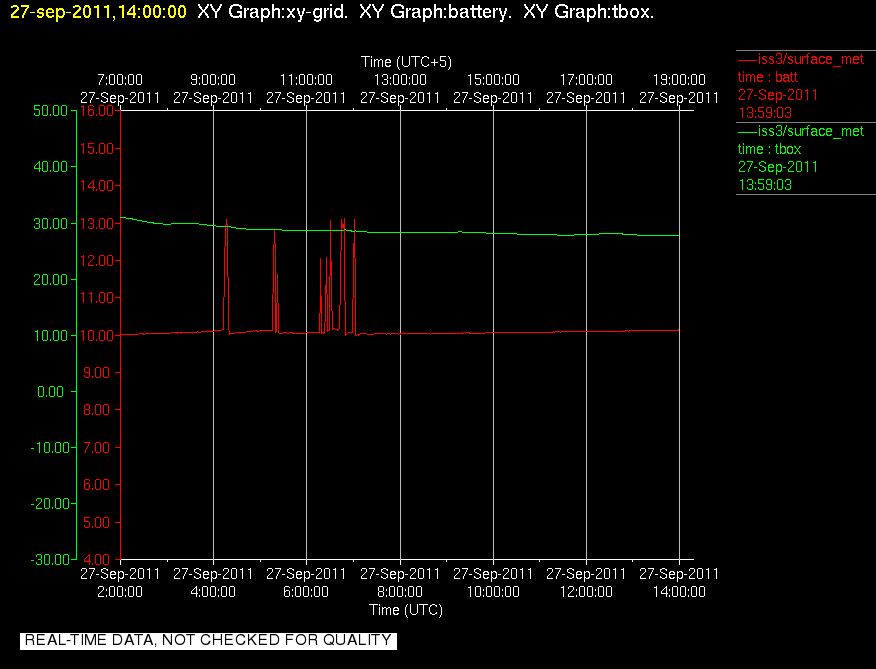Click the red axis value 7.00
The height and width of the screenshot is (669, 876).
click(x=97, y=448)
